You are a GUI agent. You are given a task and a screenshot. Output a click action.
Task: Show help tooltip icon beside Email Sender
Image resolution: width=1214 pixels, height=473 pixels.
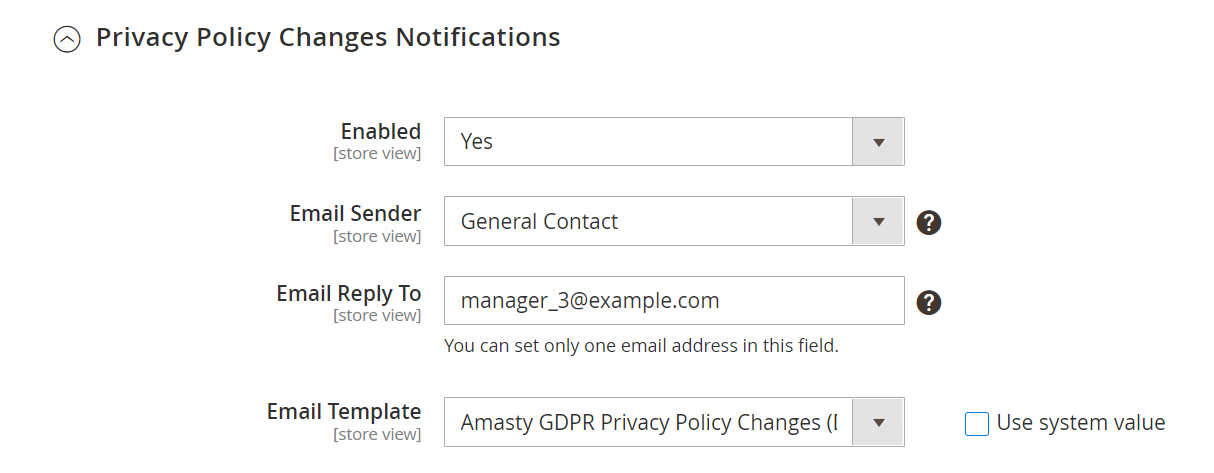929,222
